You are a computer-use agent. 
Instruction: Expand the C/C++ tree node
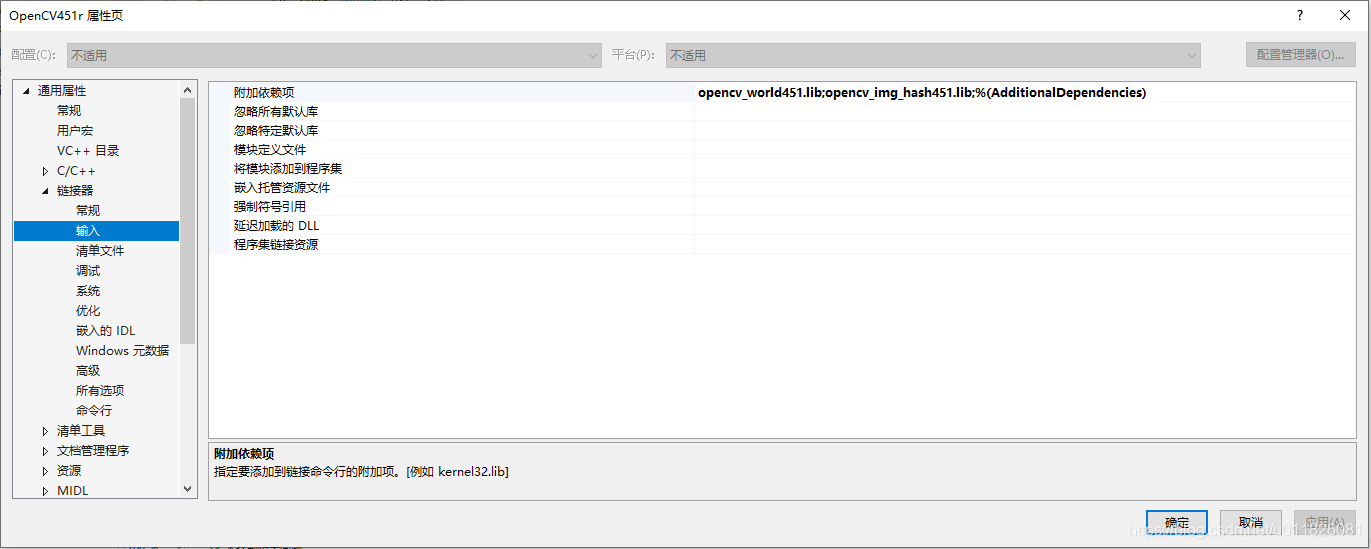[x=45, y=171]
